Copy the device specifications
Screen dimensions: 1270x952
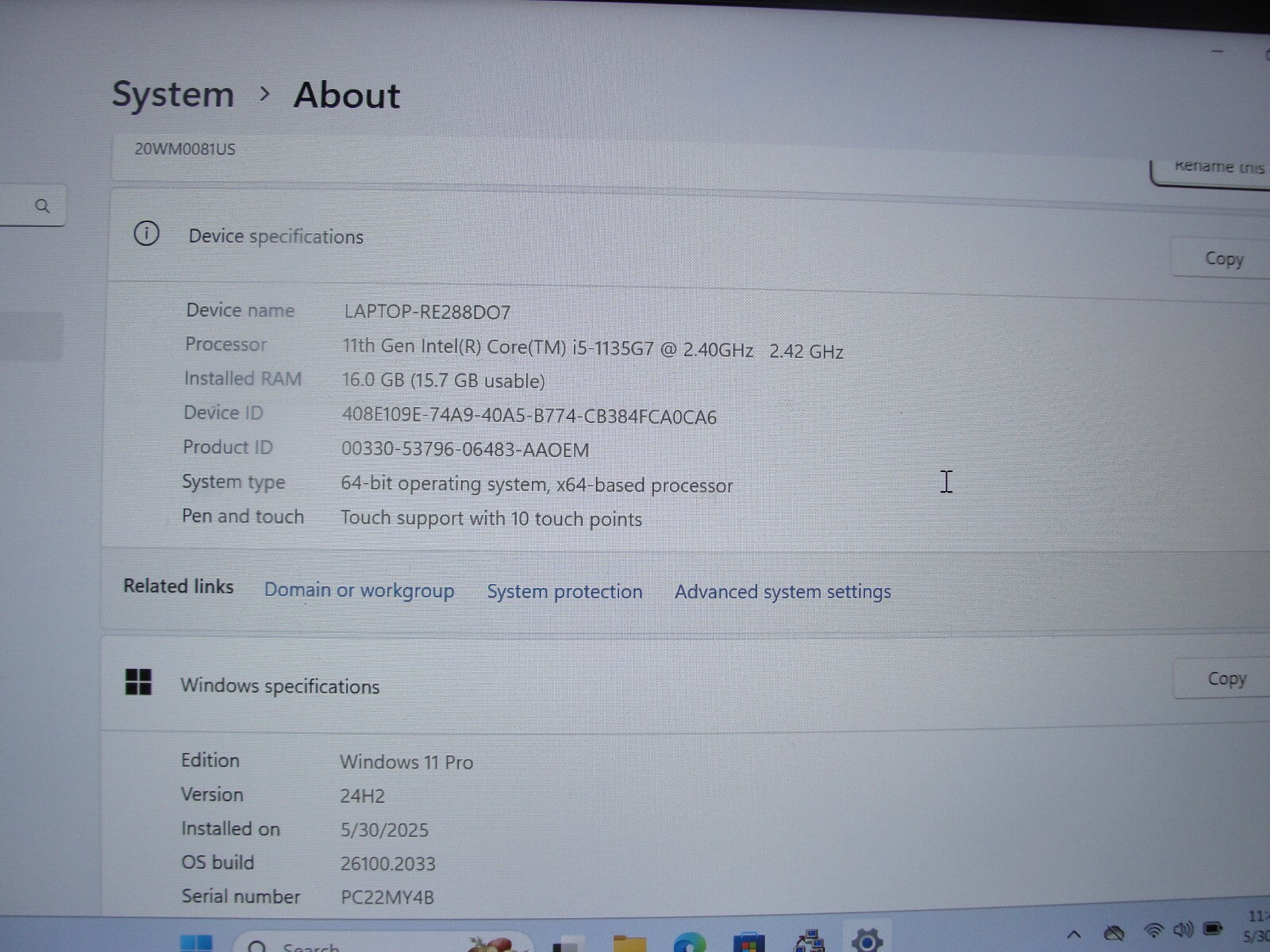tap(1223, 259)
